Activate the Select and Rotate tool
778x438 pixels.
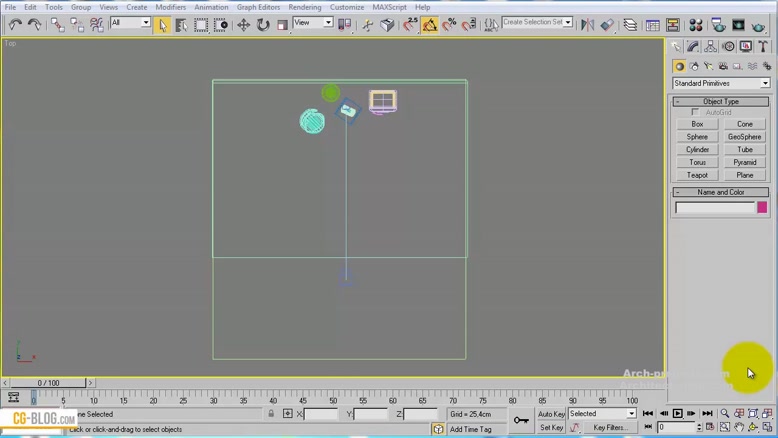(x=263, y=24)
